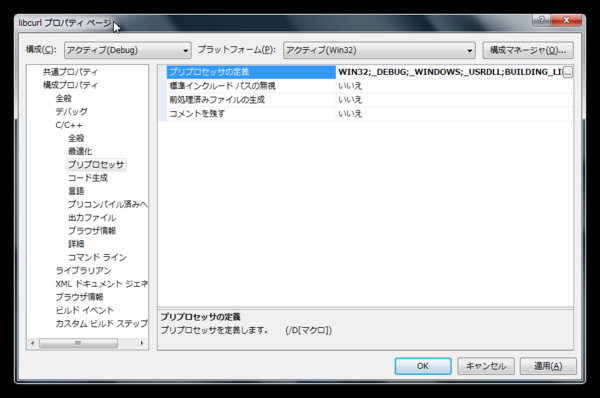Viewport: 600px width, 398px height.
Task: Select the プリプロセッサ tree item
Action: [96, 165]
